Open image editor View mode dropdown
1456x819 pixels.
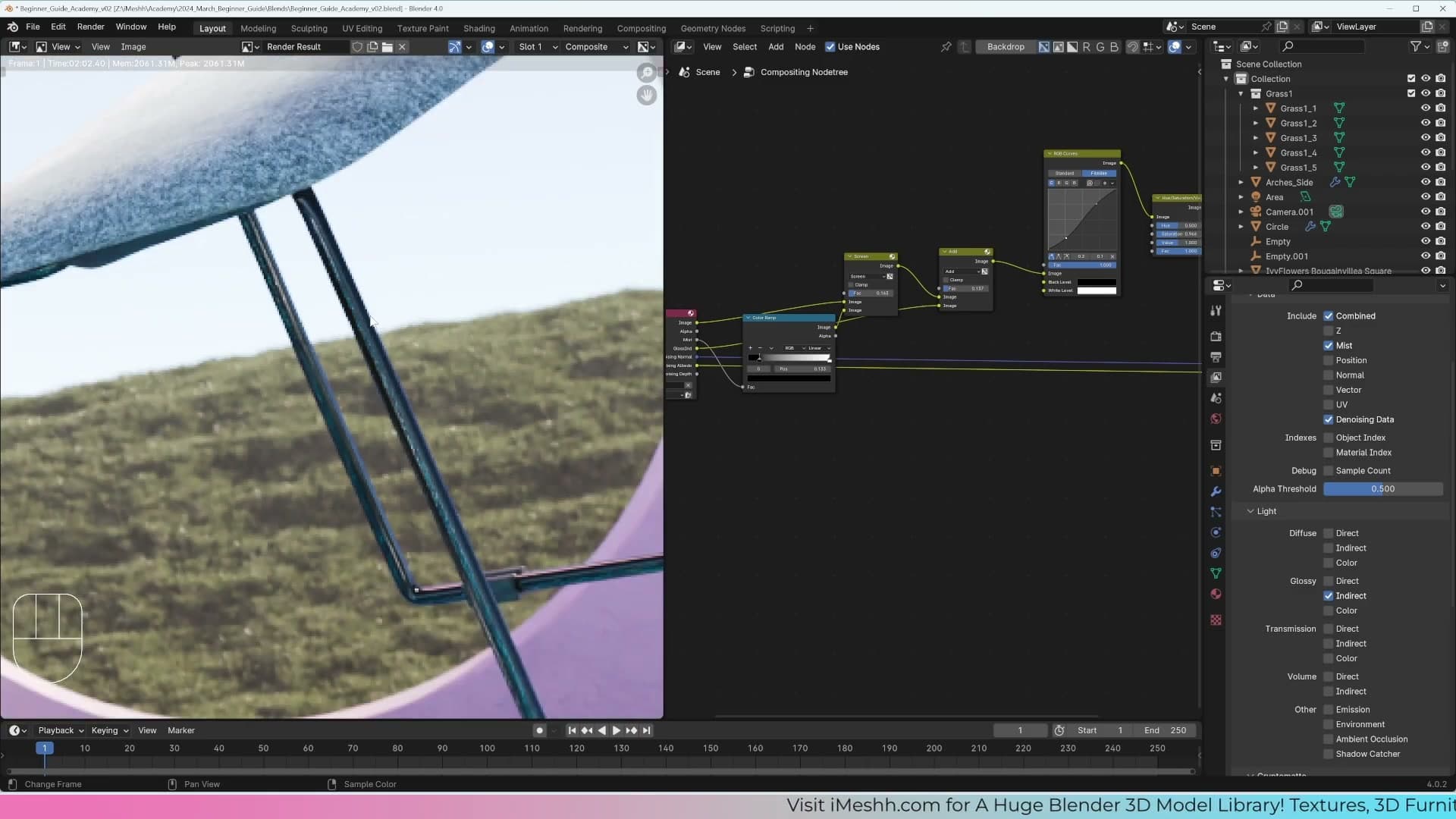58,47
